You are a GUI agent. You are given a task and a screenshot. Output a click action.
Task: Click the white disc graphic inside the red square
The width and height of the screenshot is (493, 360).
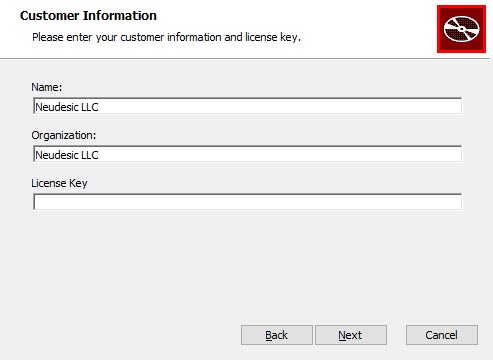[x=462, y=29]
